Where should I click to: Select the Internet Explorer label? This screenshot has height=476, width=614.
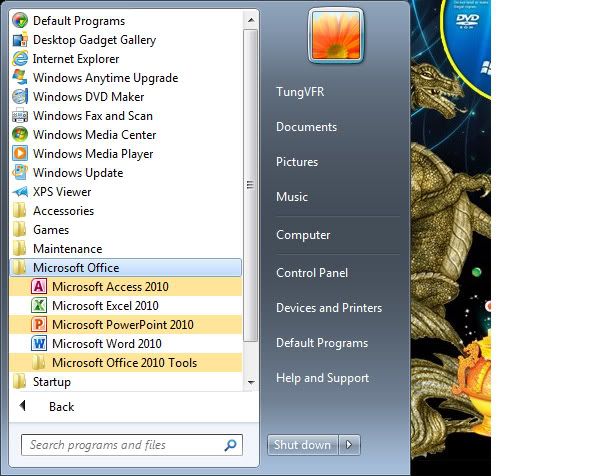click(76, 59)
